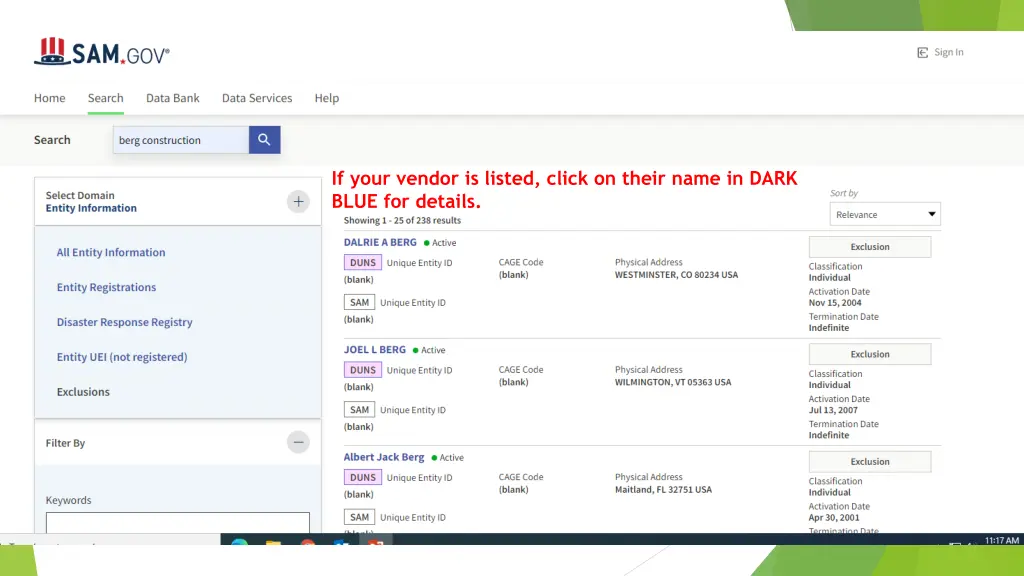
Task: Click address 'Maitland, FL 32751 USA'
Action: coord(664,490)
